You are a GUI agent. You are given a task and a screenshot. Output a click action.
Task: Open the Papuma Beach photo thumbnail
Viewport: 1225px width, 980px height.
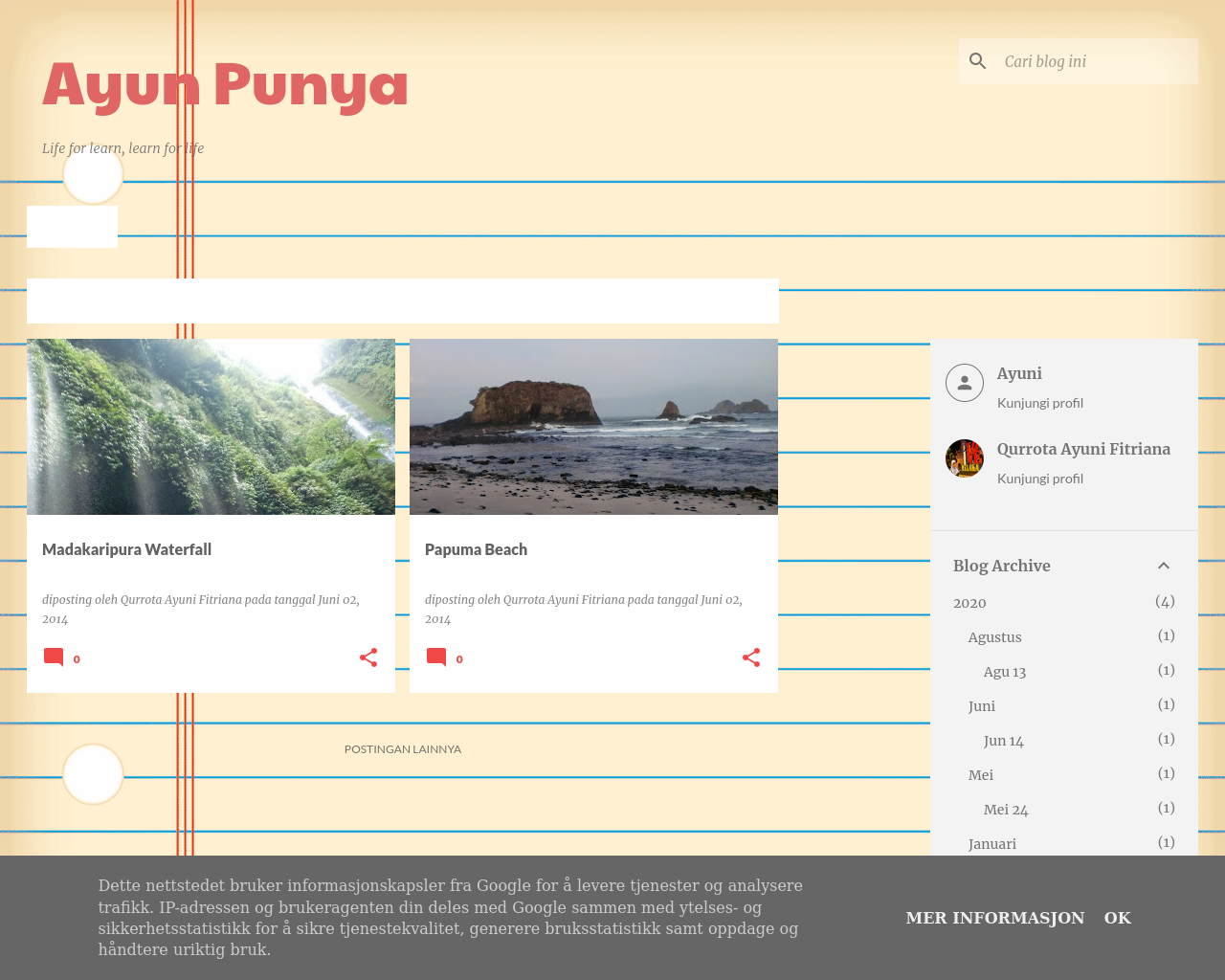[x=593, y=427]
